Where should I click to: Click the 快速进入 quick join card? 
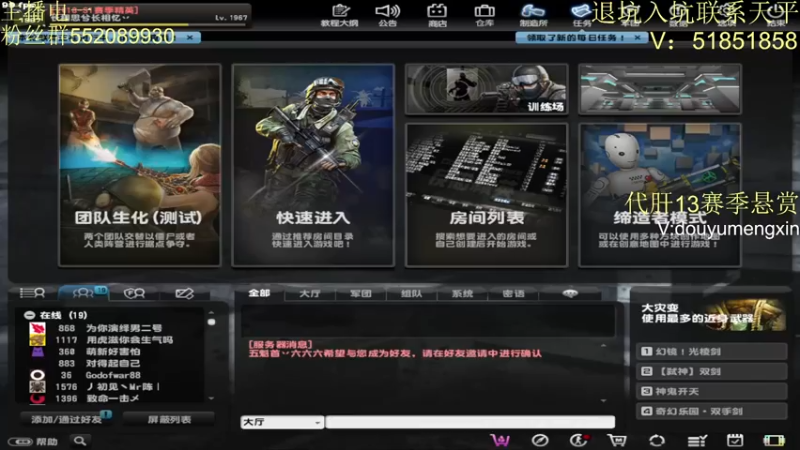(313, 165)
